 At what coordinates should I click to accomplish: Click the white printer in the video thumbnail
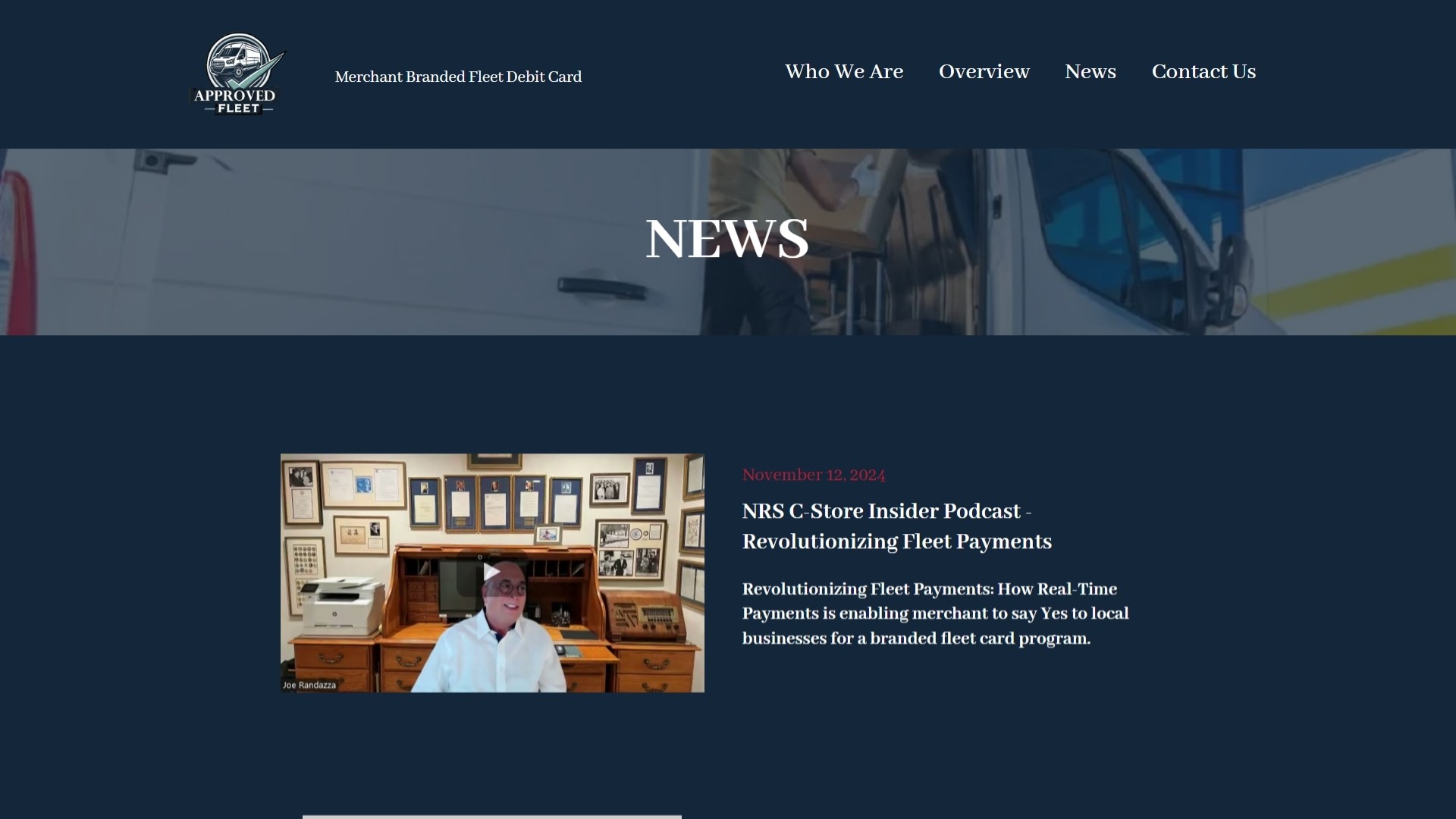tap(342, 604)
